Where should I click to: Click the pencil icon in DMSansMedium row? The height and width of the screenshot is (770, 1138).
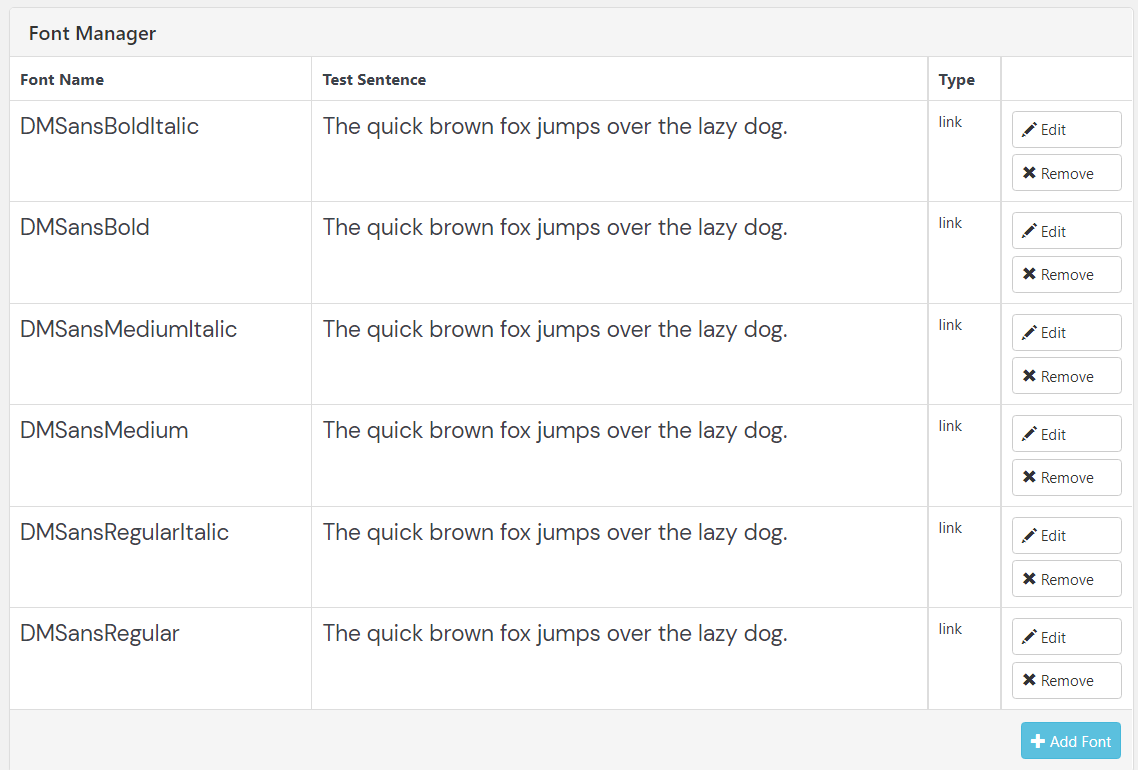point(1029,434)
